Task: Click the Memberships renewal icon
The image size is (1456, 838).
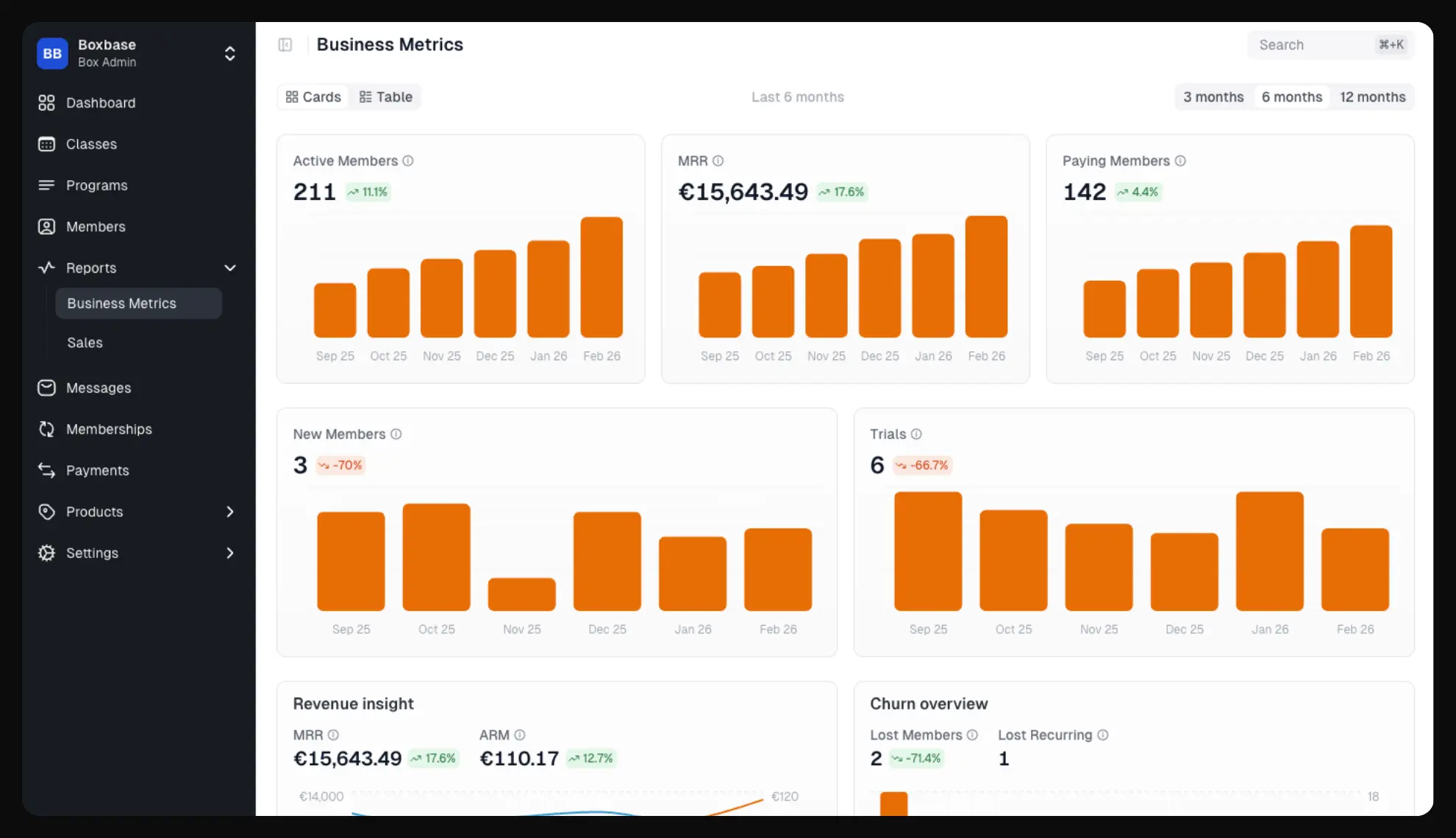Action: tap(46, 429)
